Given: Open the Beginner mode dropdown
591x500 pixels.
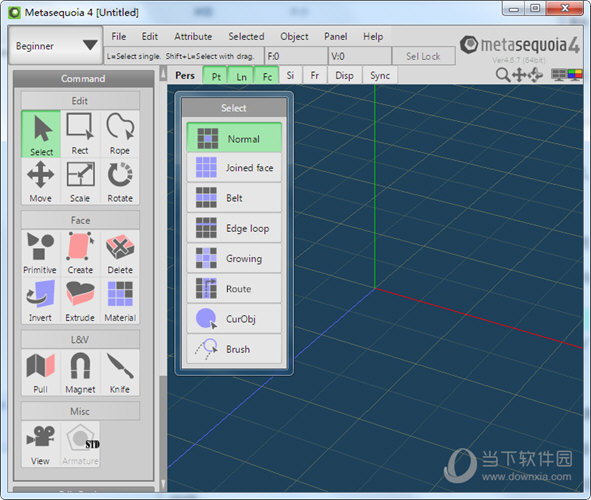Looking at the screenshot, I should pyautogui.click(x=55, y=46).
